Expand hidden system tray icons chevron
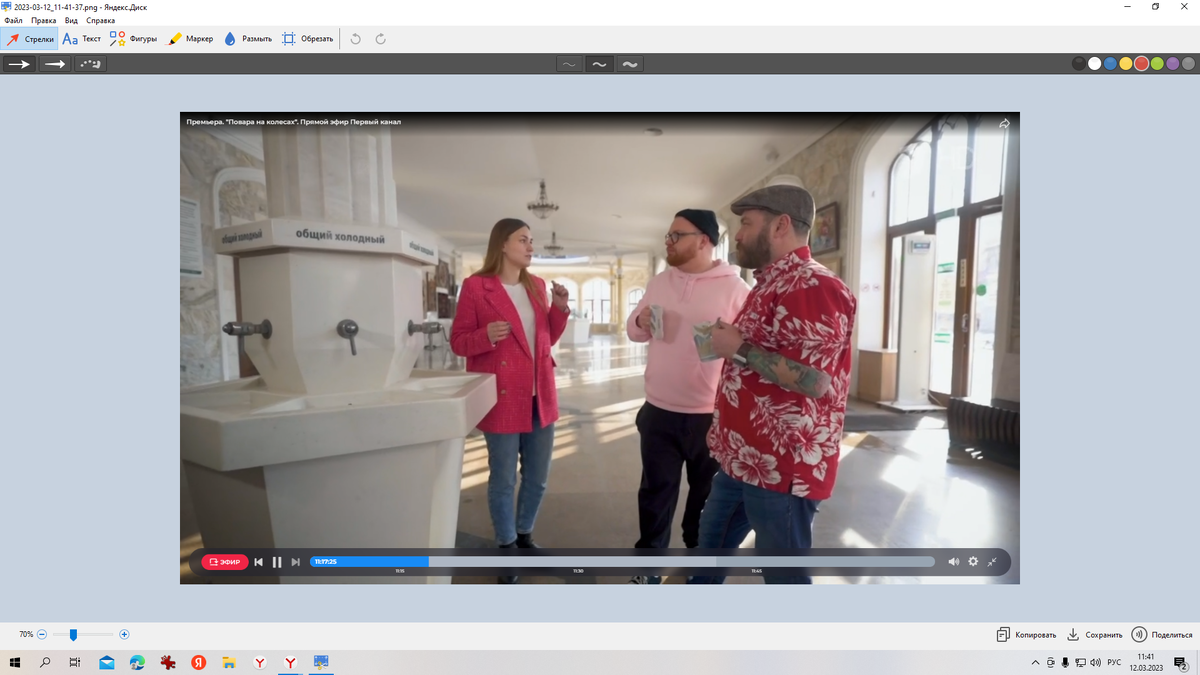Viewport: 1200px width, 675px height. point(1035,663)
